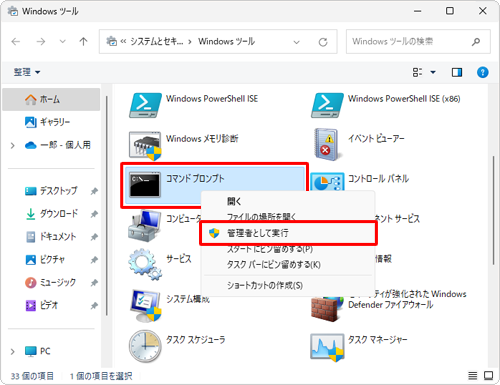Select 一郎 - 個人用 OneDrive item
The width and height of the screenshot is (500, 385).
(x=51, y=145)
